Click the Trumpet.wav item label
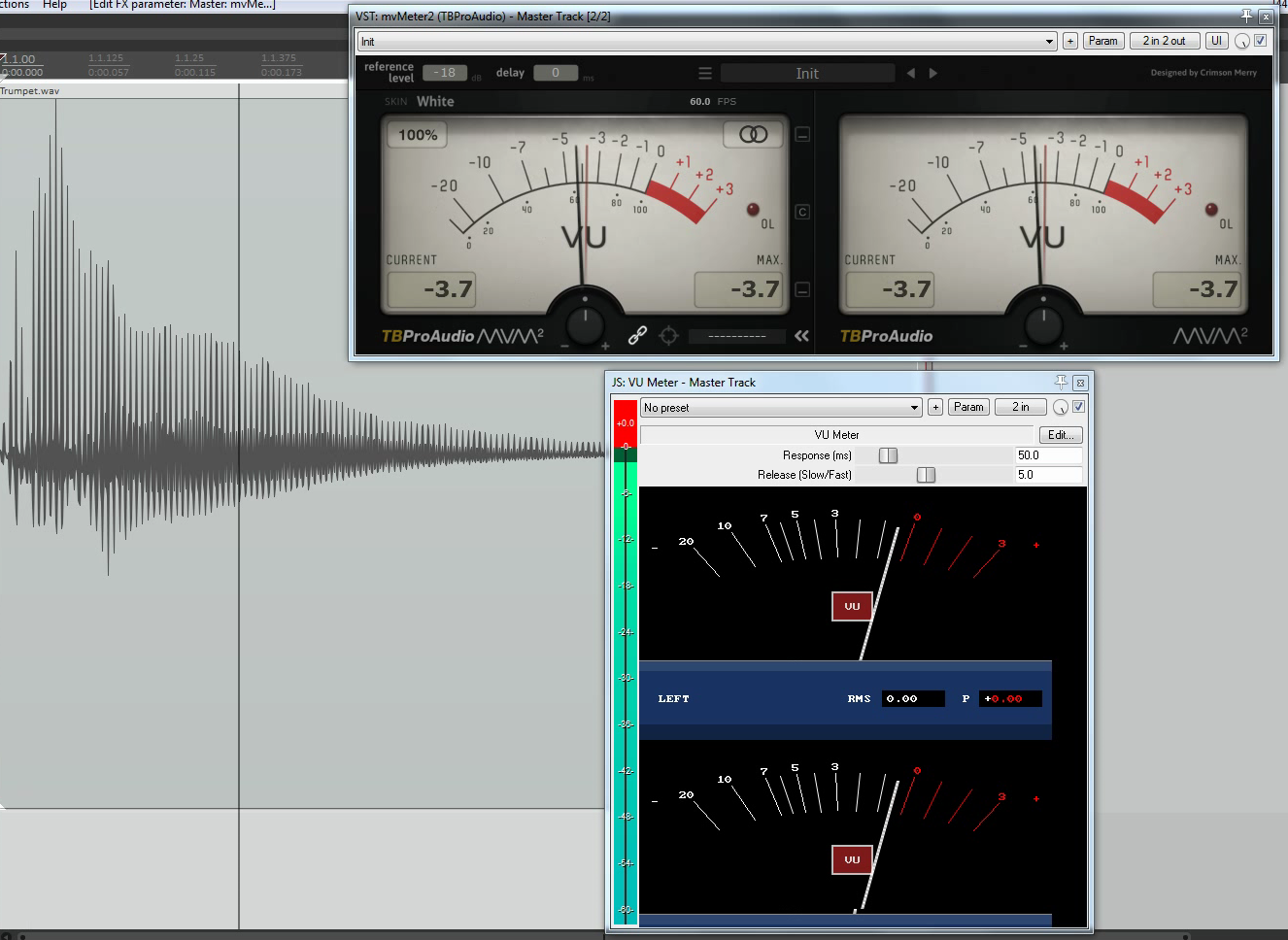Screen dimensions: 1288x940 pyautogui.click(x=30, y=90)
